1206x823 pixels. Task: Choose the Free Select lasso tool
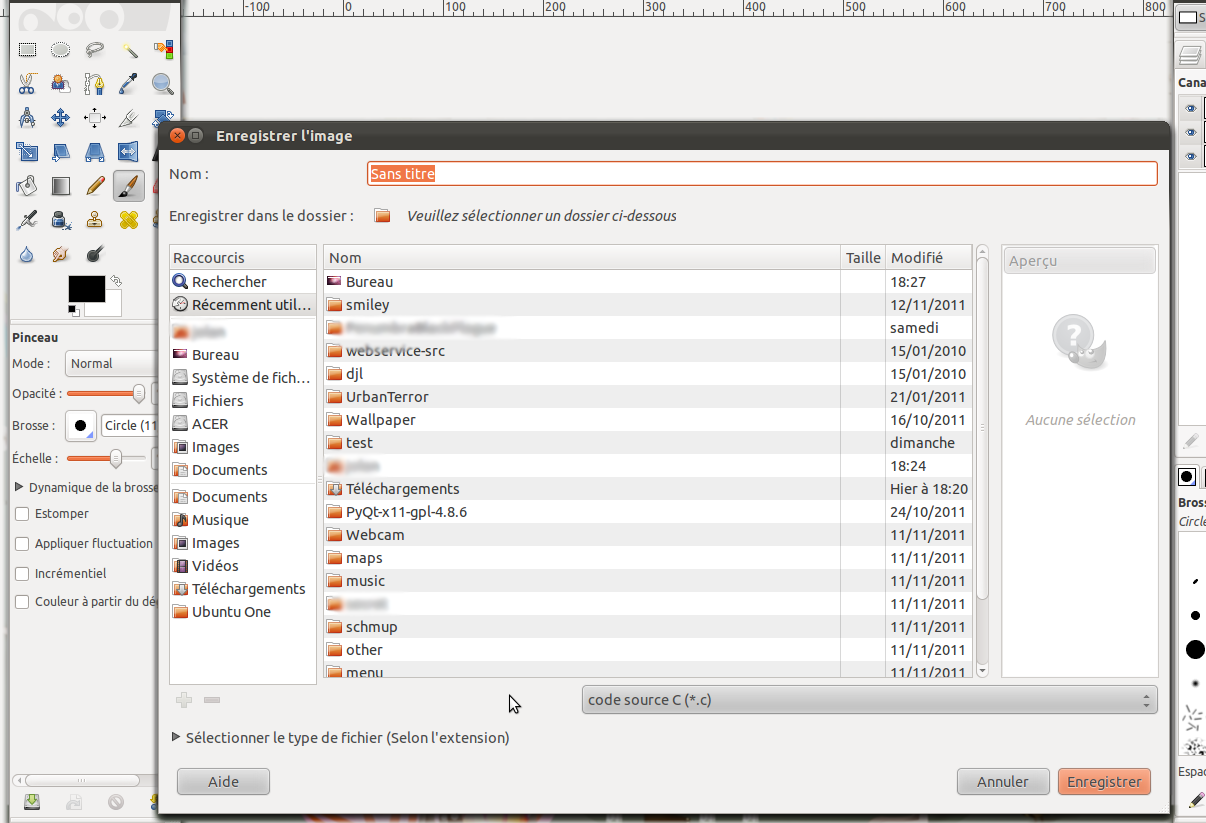[95, 50]
